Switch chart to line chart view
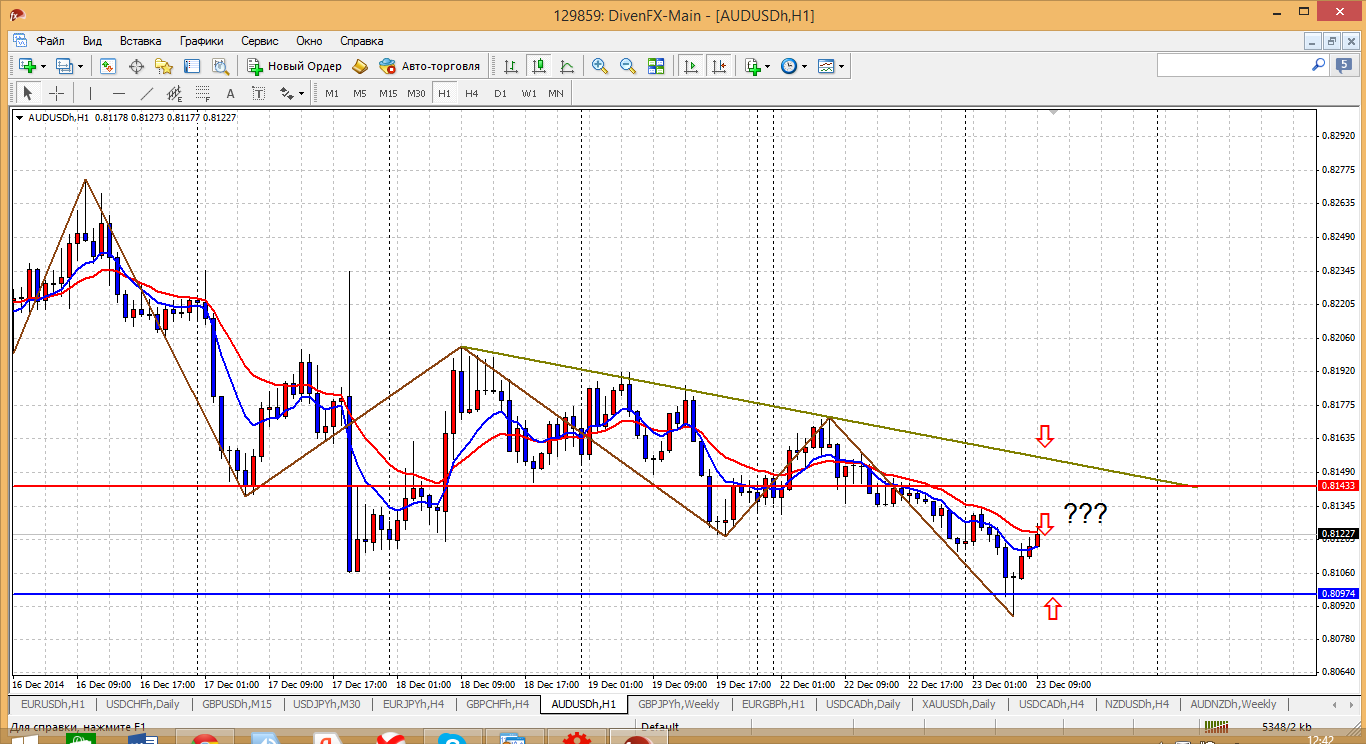The image size is (1369, 744). point(567,66)
